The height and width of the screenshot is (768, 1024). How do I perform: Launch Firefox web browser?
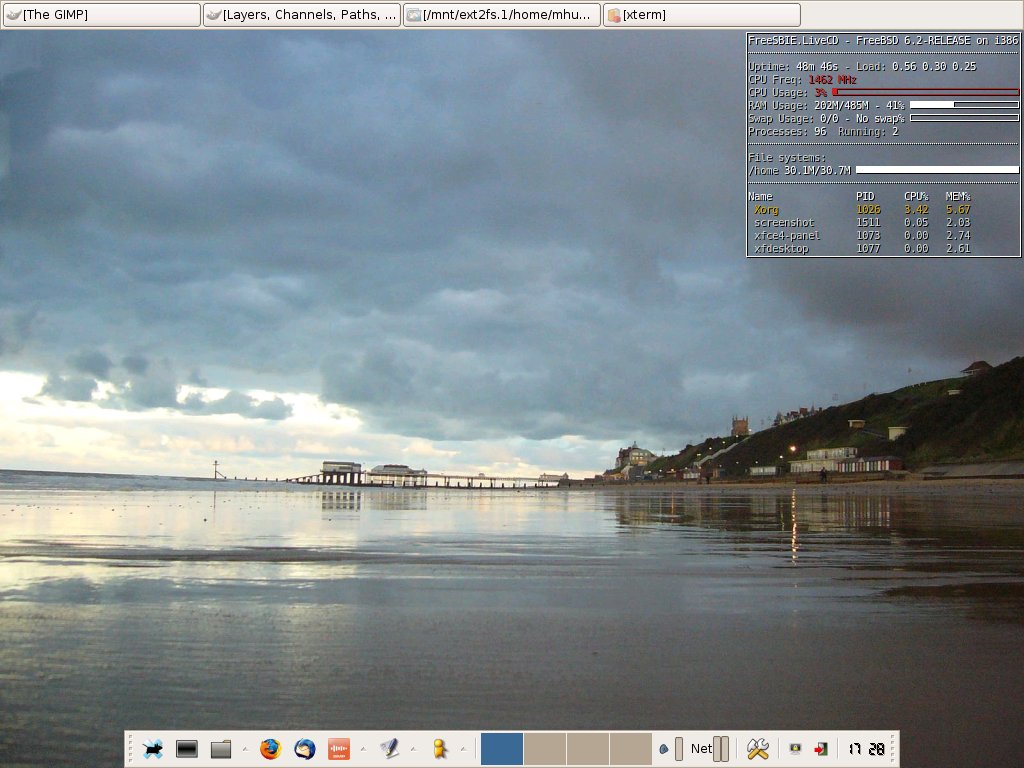pos(270,749)
